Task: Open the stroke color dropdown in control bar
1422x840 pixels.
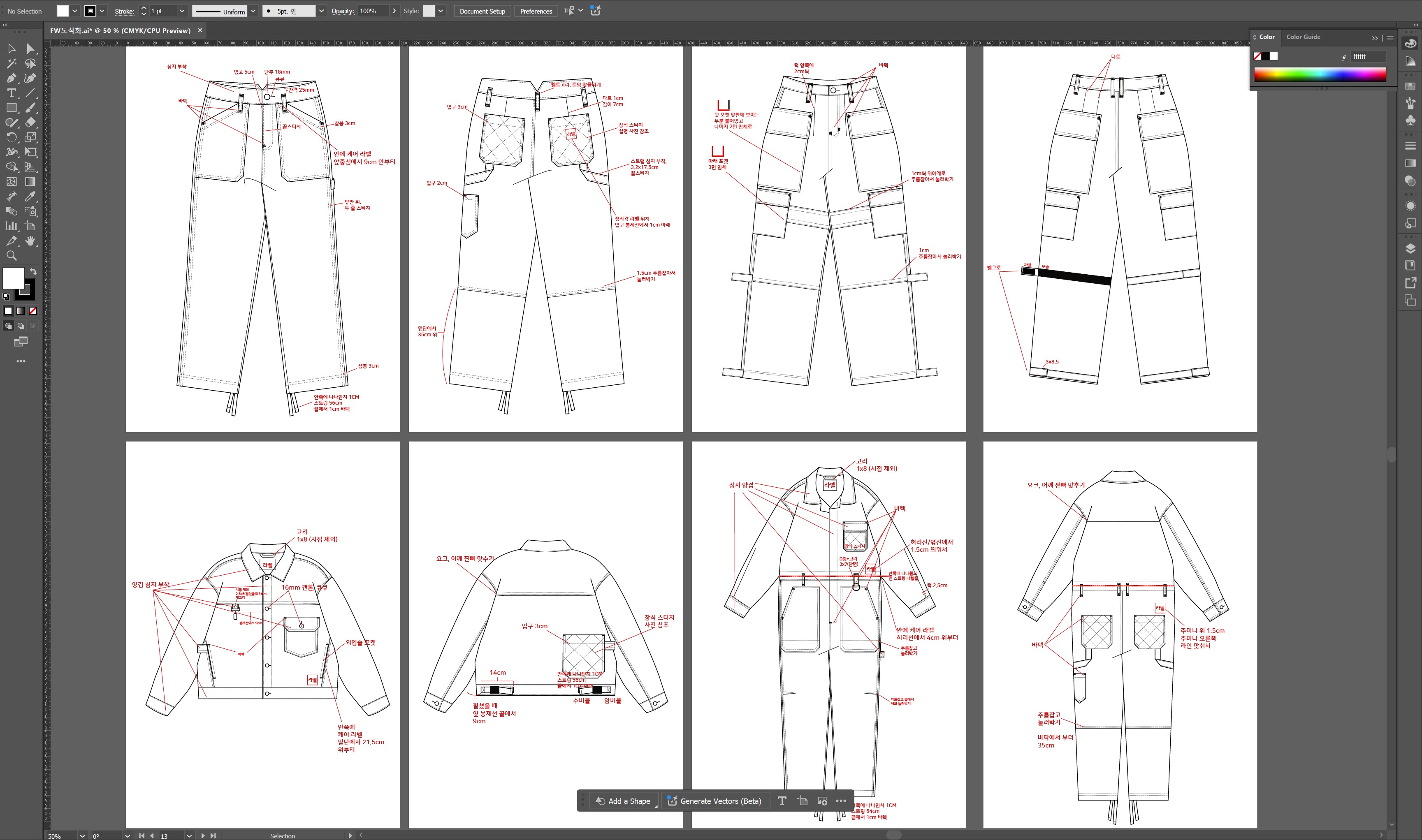Action: coord(102,11)
